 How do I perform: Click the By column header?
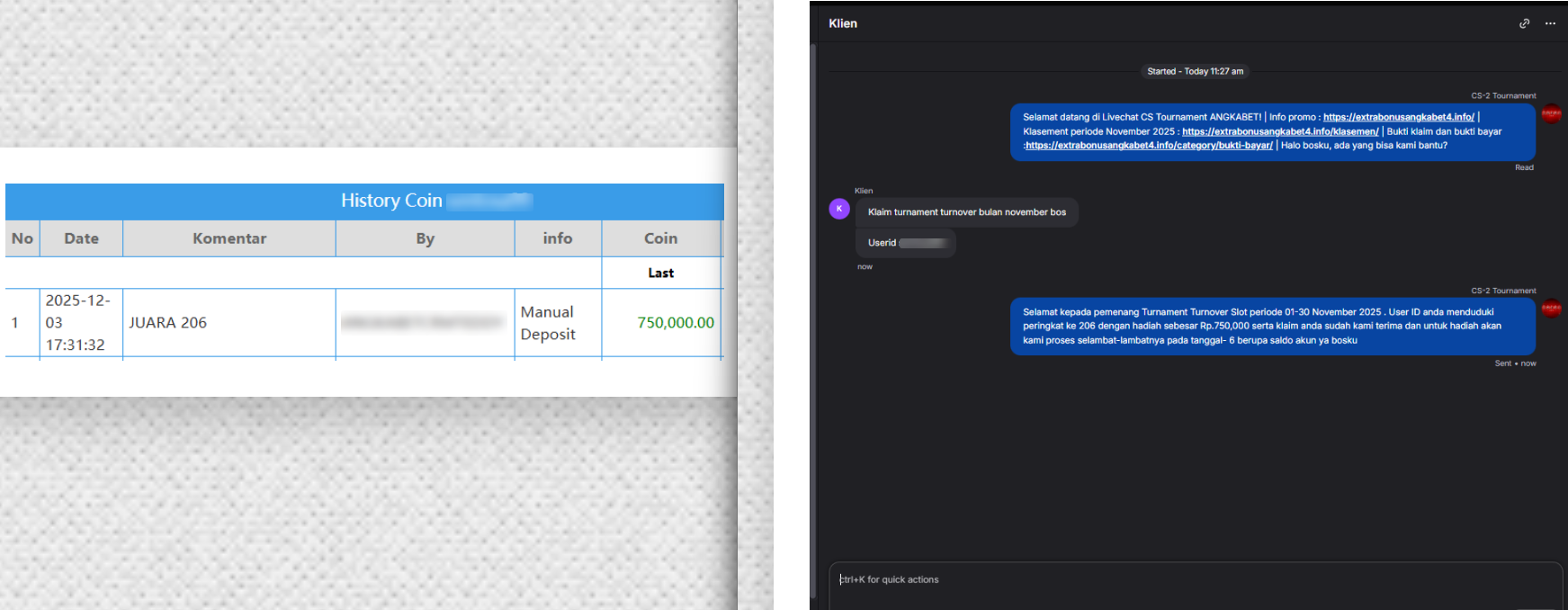point(425,238)
